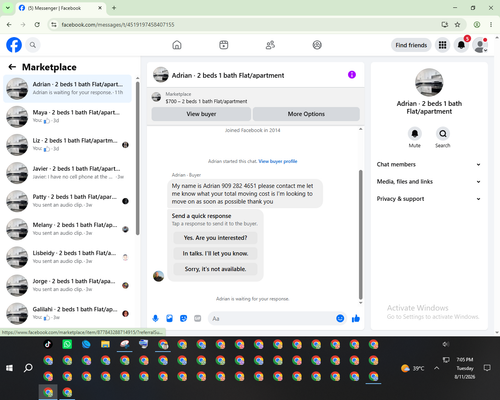Open the Jorge conversation

(67, 285)
